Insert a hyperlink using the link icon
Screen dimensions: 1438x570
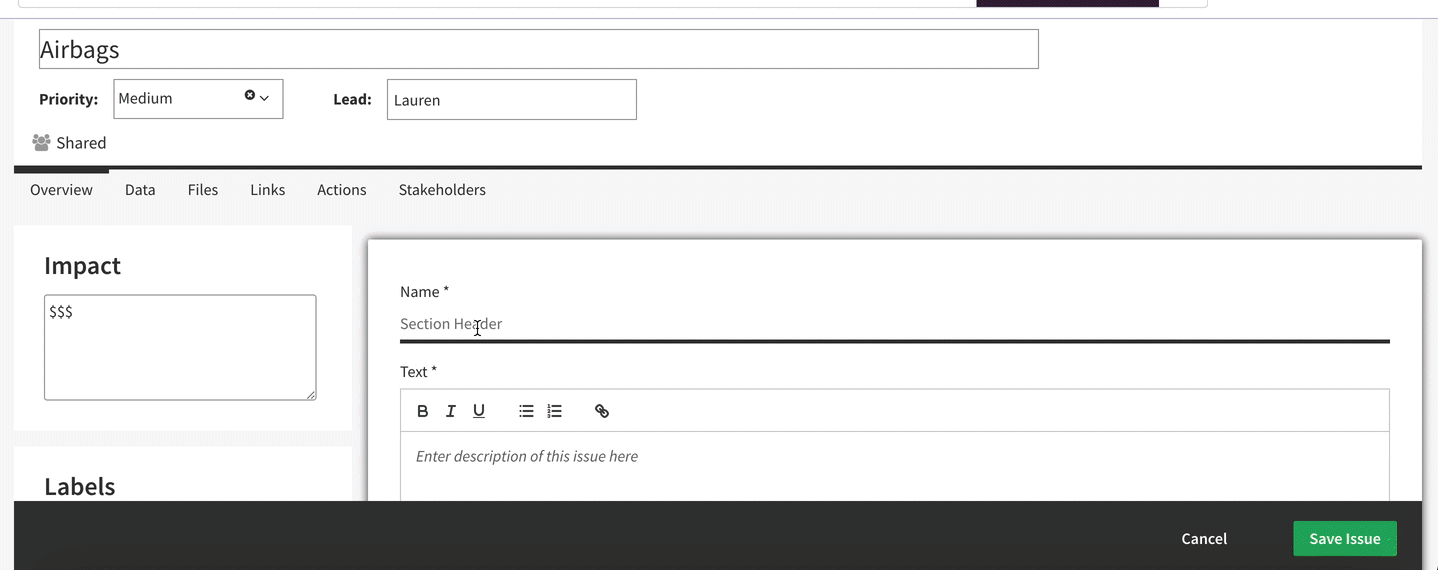point(602,411)
